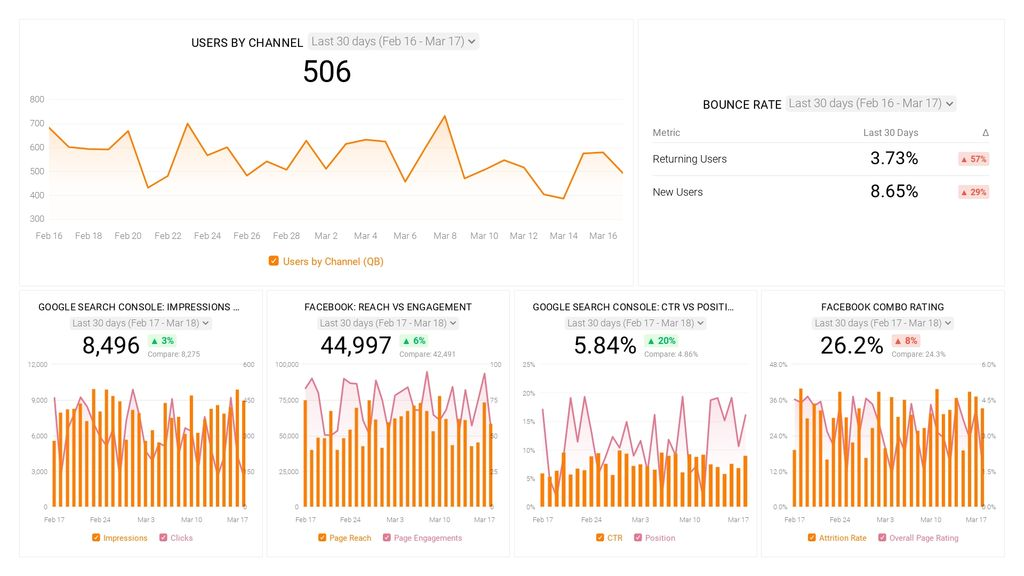Click the Mar 8 axis label on users chart
Screen dimensions: 1024x576
[x=445, y=236]
